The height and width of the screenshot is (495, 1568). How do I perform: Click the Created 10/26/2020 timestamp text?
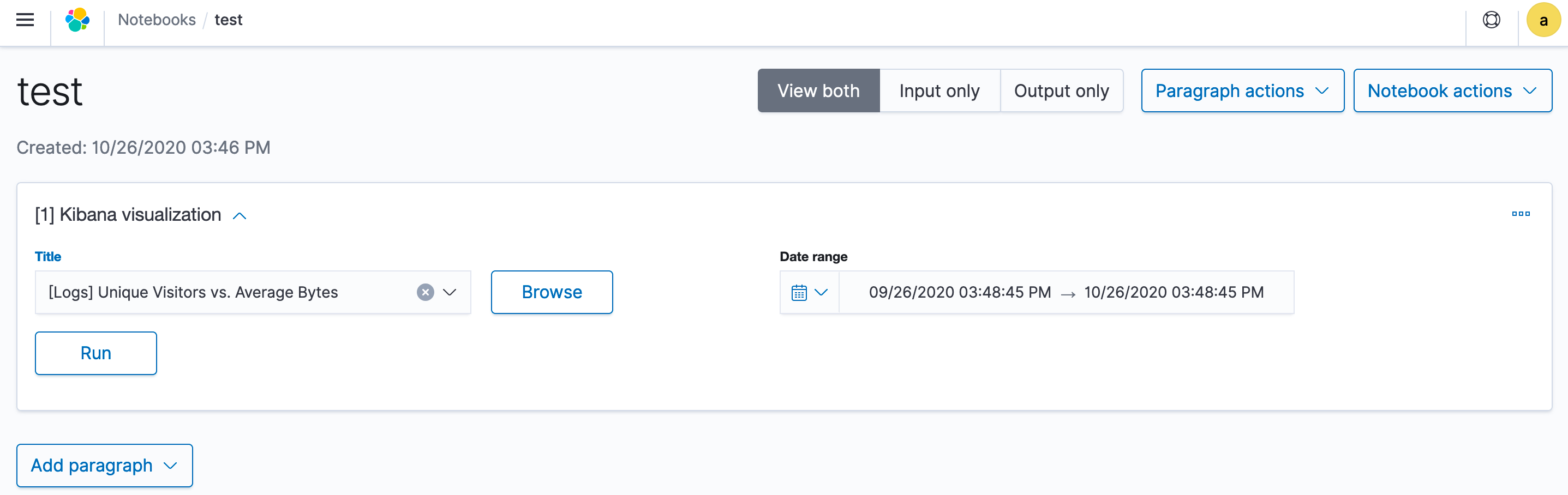pyautogui.click(x=143, y=147)
